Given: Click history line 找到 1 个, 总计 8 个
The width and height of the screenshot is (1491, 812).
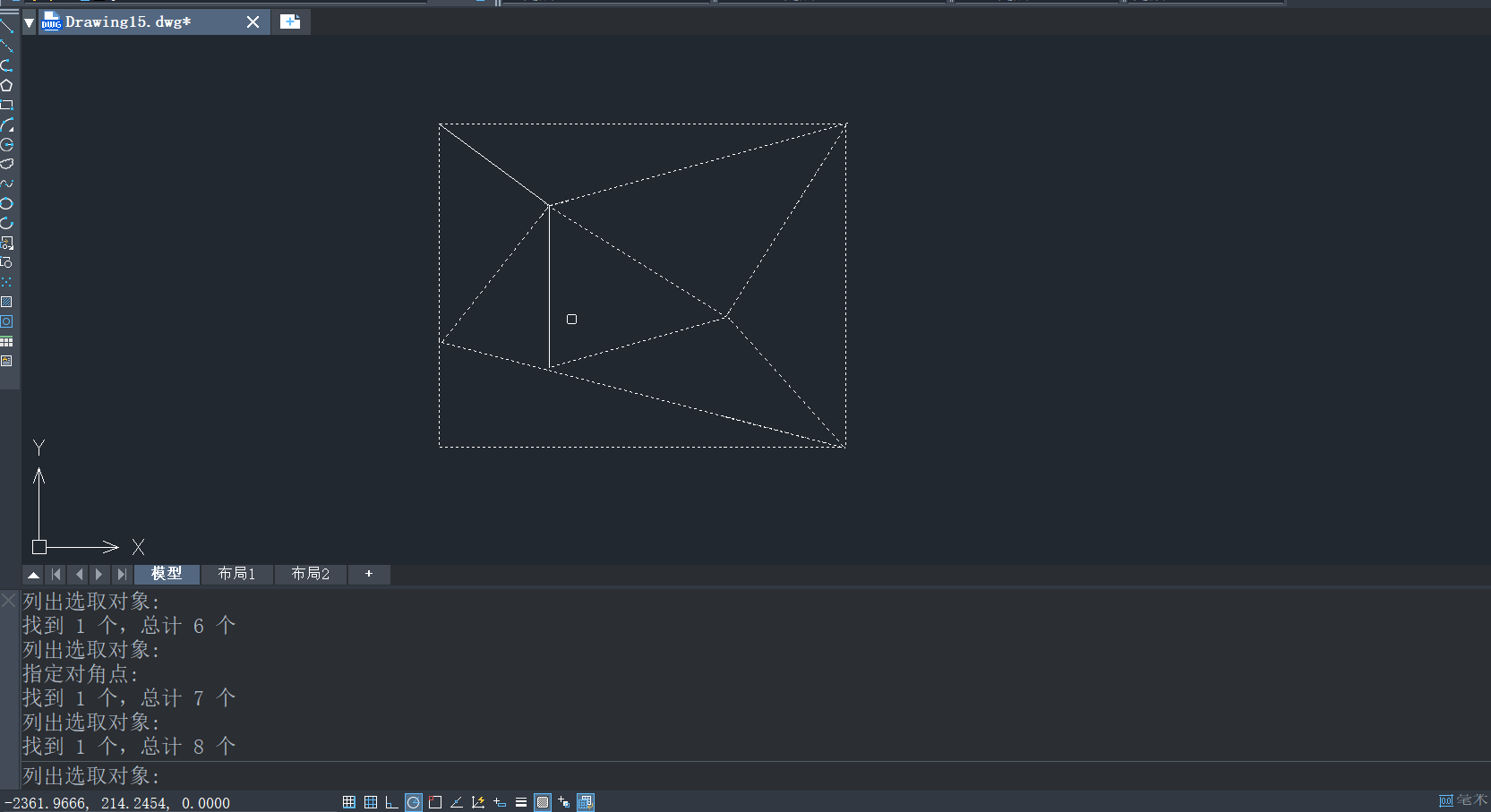Looking at the screenshot, I should click(129, 746).
